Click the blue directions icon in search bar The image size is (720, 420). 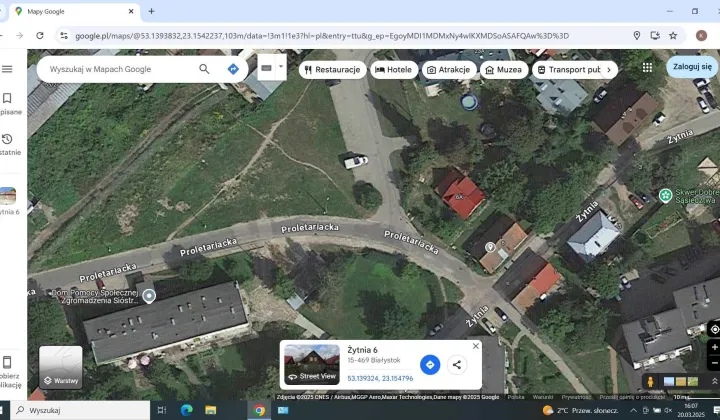(x=233, y=69)
